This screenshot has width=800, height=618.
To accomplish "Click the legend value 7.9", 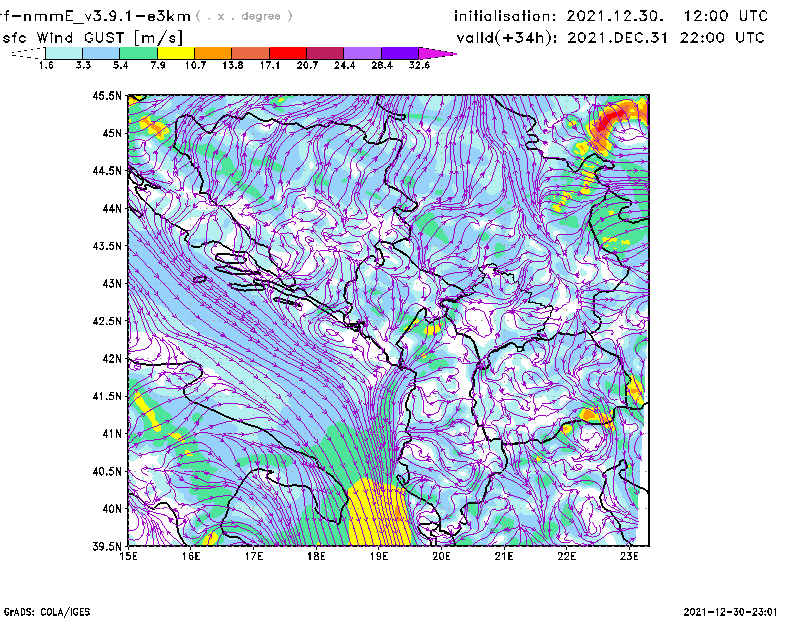I will click(x=158, y=65).
